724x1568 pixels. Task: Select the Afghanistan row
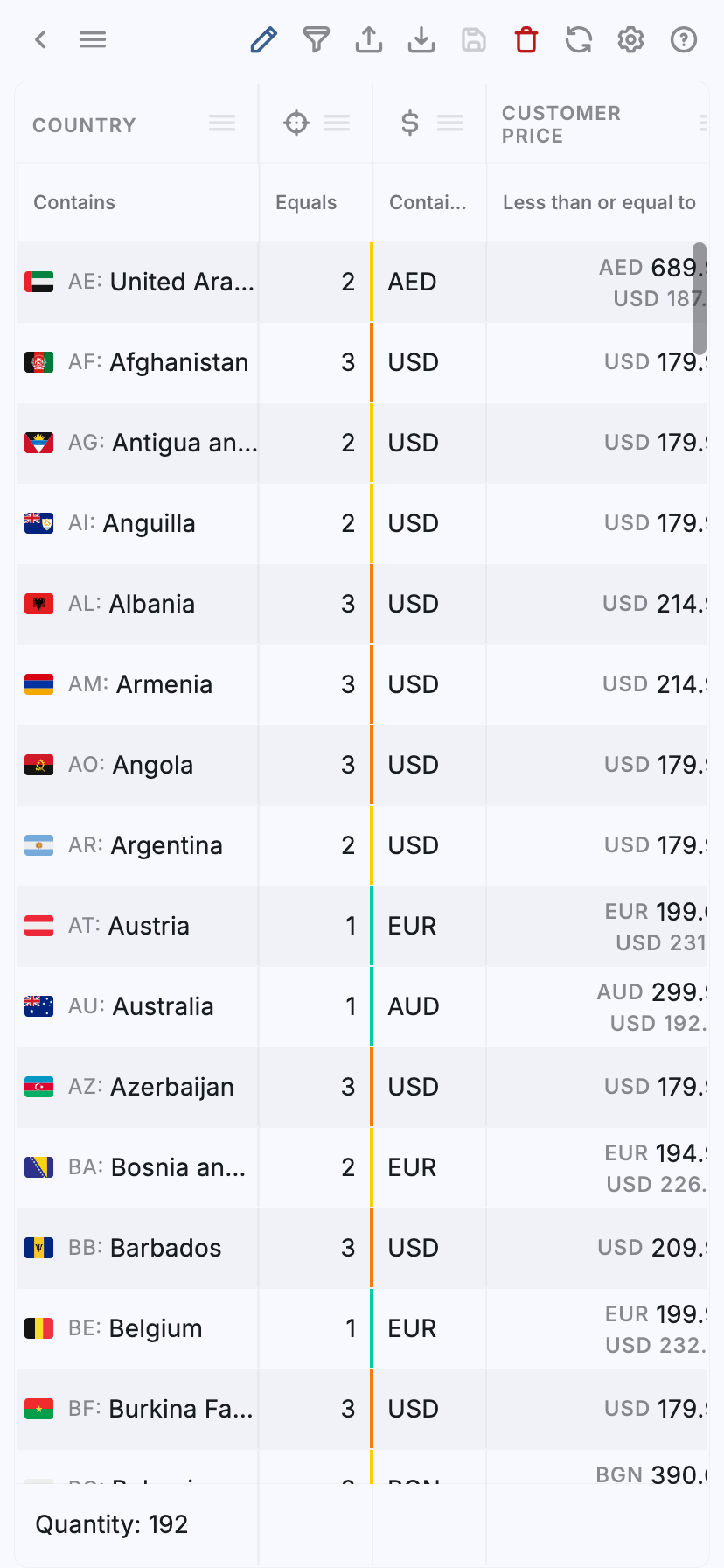(179, 363)
